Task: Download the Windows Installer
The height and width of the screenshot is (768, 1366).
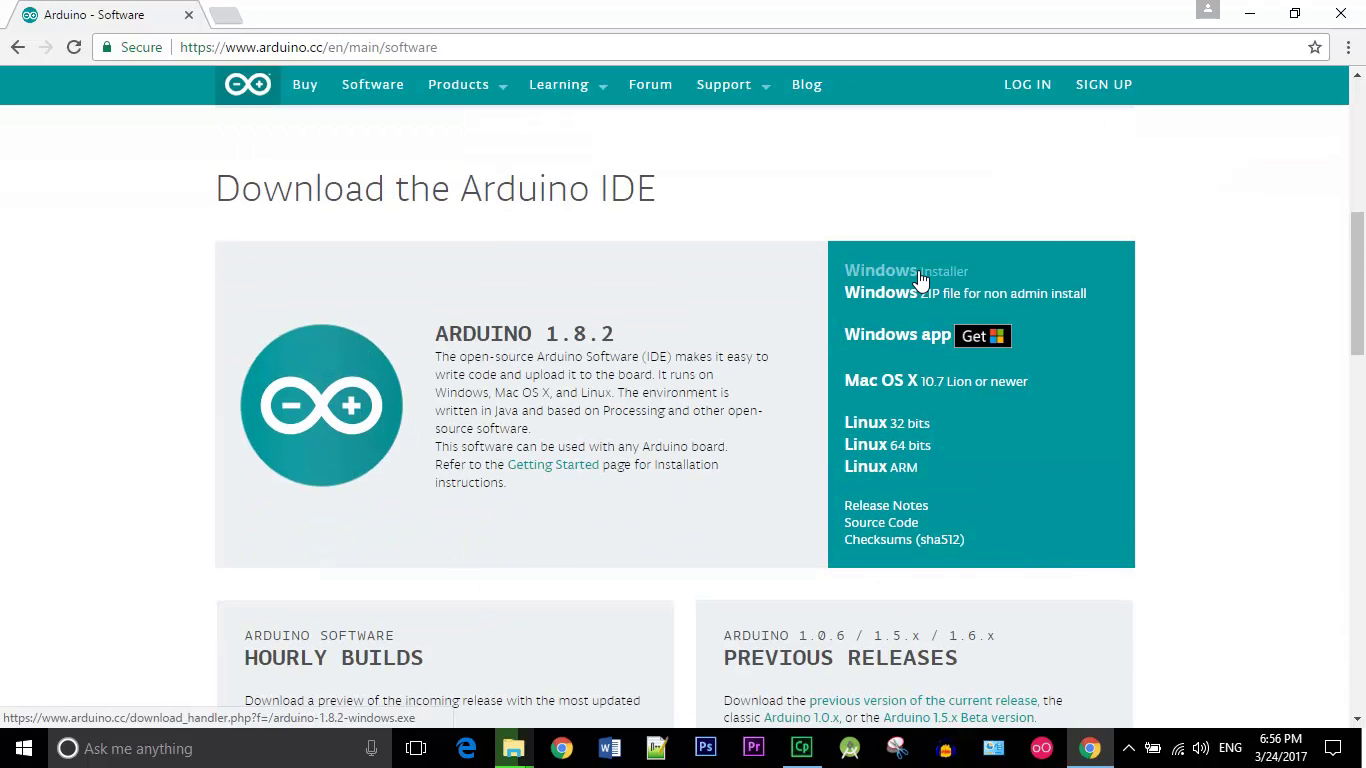Action: click(x=906, y=271)
